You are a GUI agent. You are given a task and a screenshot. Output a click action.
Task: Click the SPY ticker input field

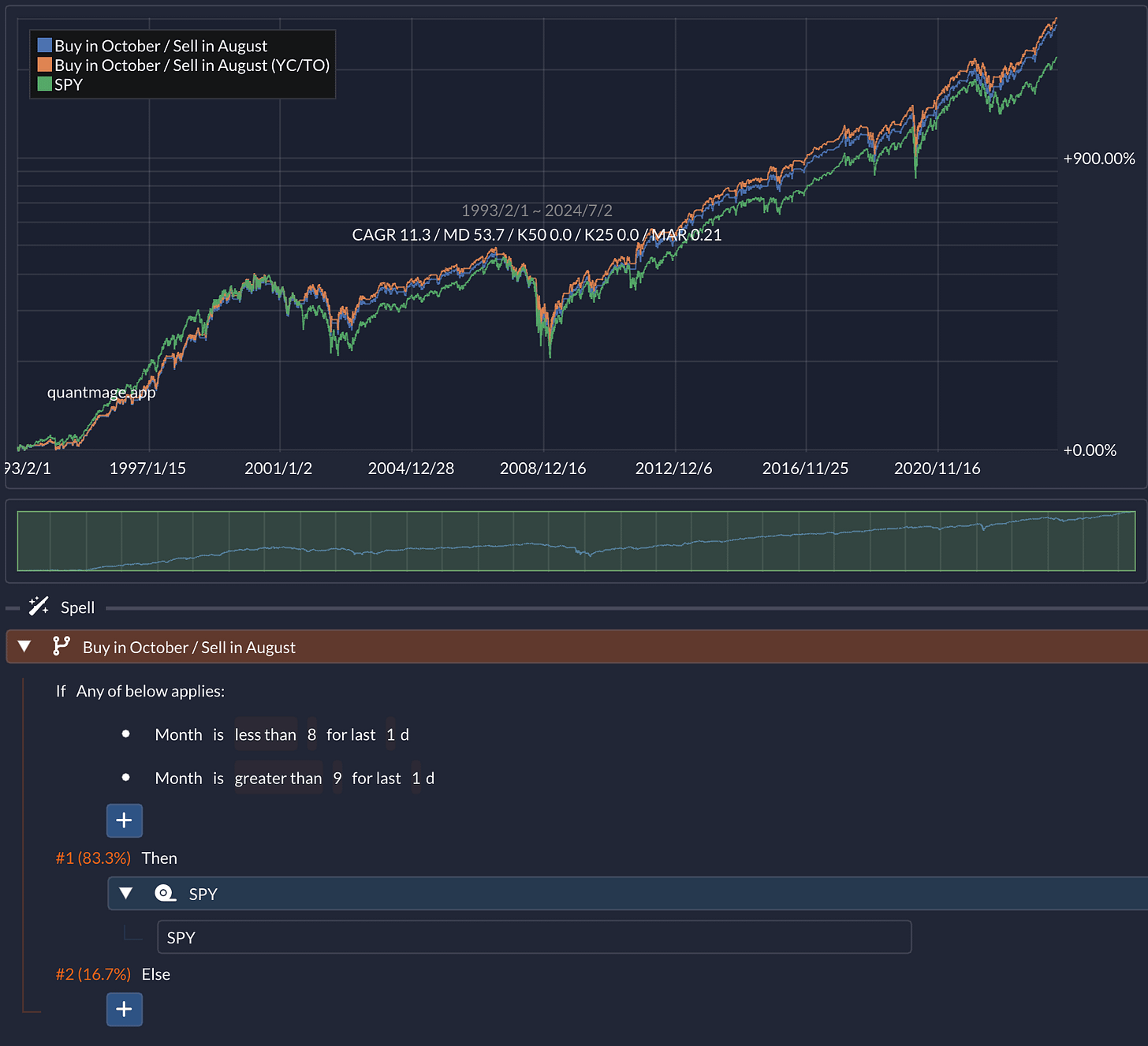click(535, 937)
